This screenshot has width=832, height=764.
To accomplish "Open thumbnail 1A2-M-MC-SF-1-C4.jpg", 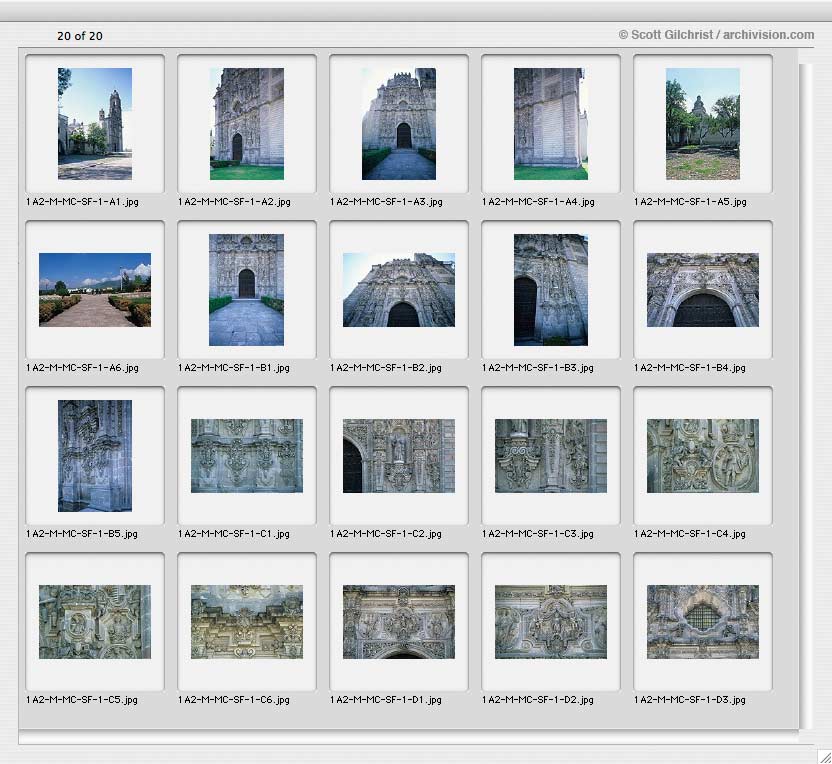I will click(x=703, y=456).
